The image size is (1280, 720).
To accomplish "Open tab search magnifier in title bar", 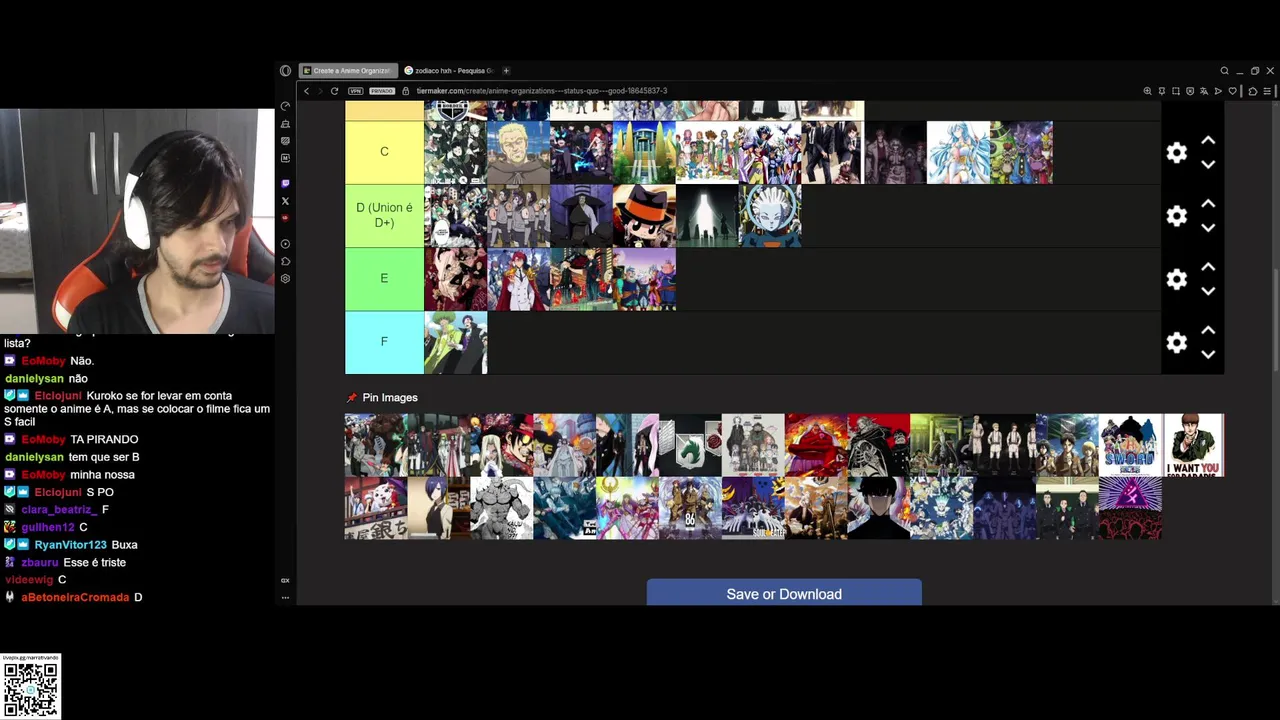I will (1224, 71).
